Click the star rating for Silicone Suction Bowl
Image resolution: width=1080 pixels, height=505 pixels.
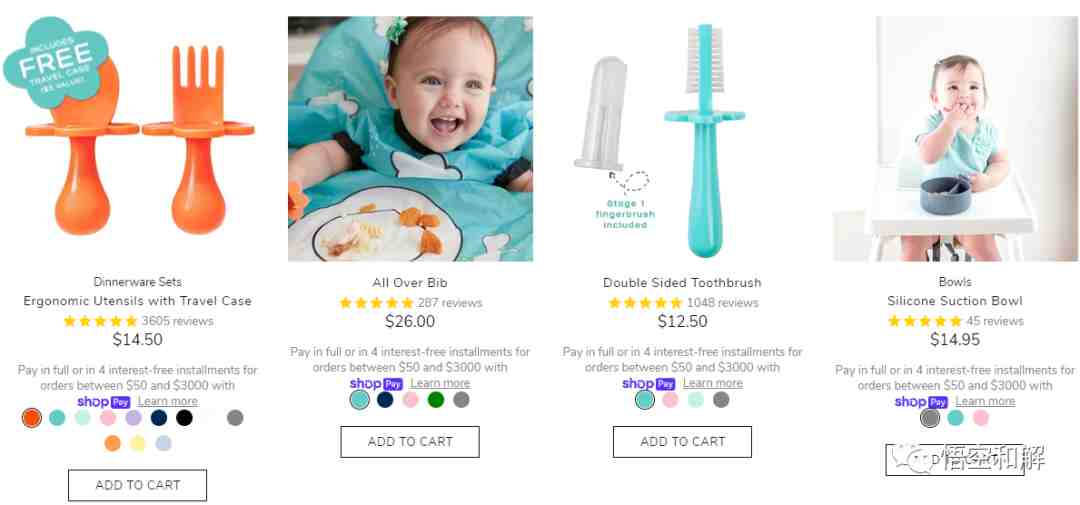(x=925, y=321)
